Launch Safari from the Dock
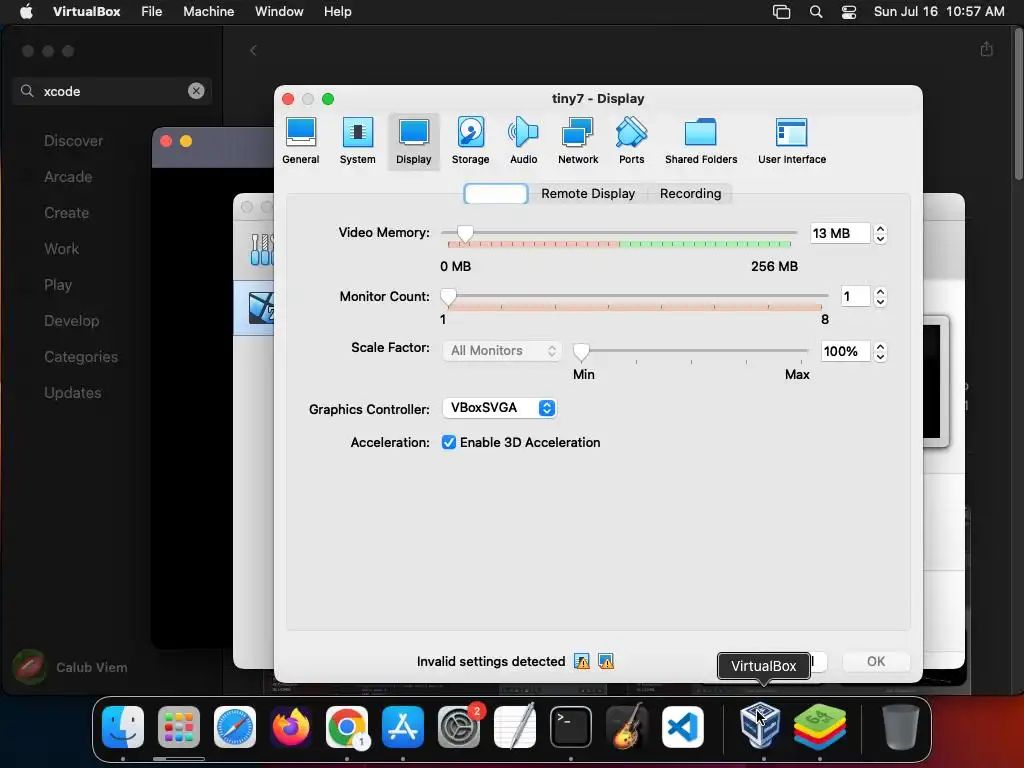 click(235, 727)
